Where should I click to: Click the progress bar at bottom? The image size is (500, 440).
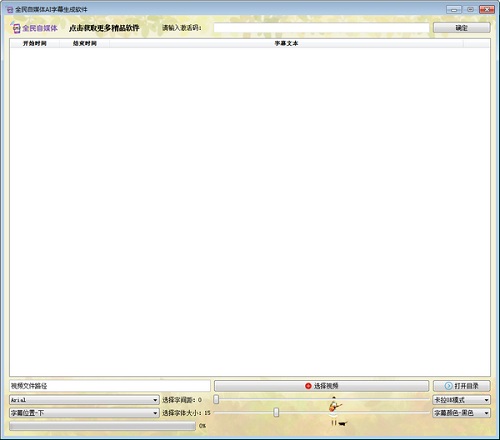[103, 426]
